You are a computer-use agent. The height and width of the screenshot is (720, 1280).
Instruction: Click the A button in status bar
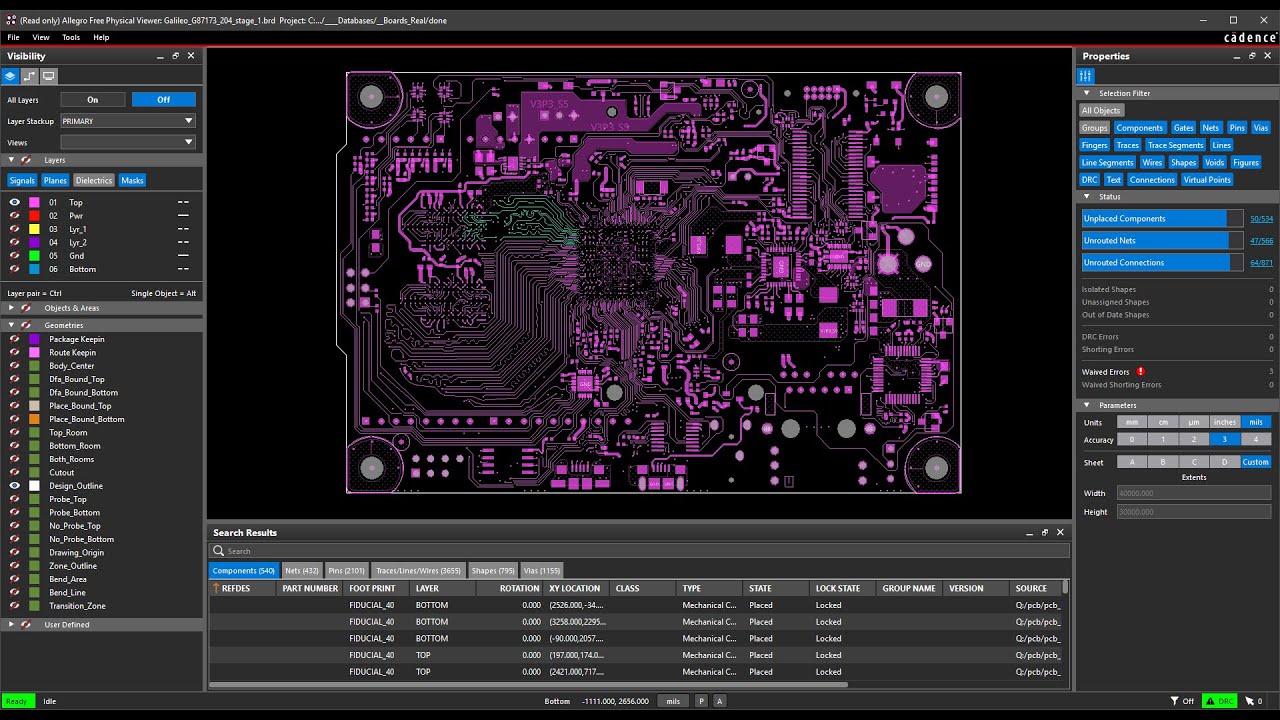click(x=719, y=701)
